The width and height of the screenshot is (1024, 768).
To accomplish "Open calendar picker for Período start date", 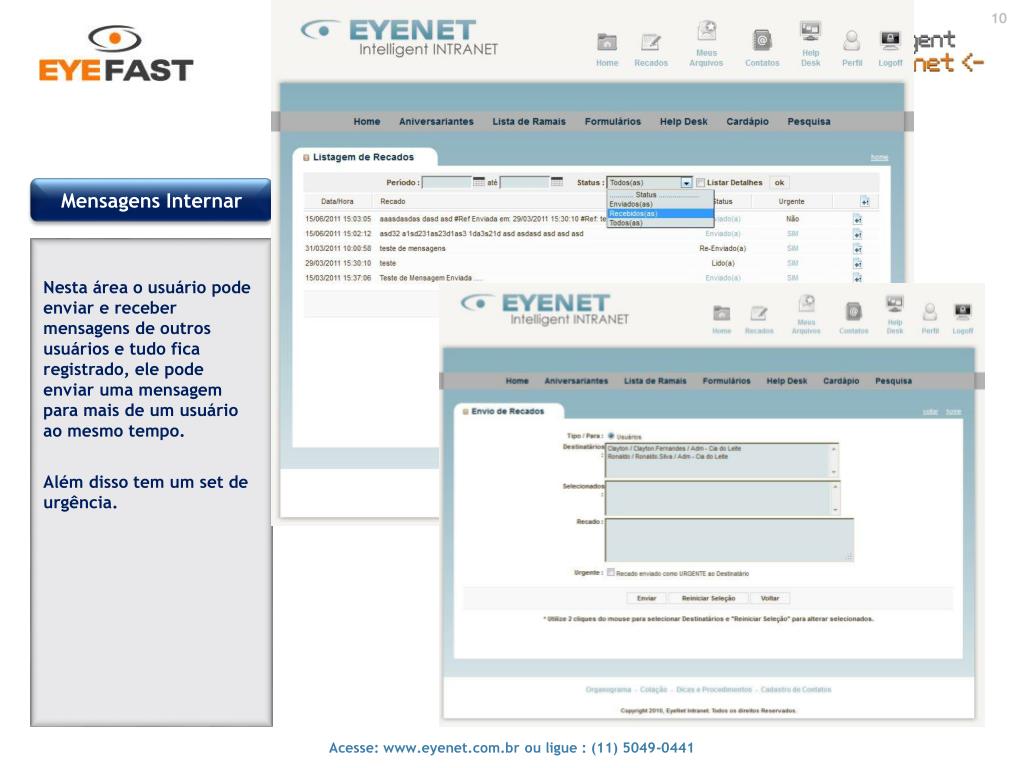I will click(x=479, y=182).
